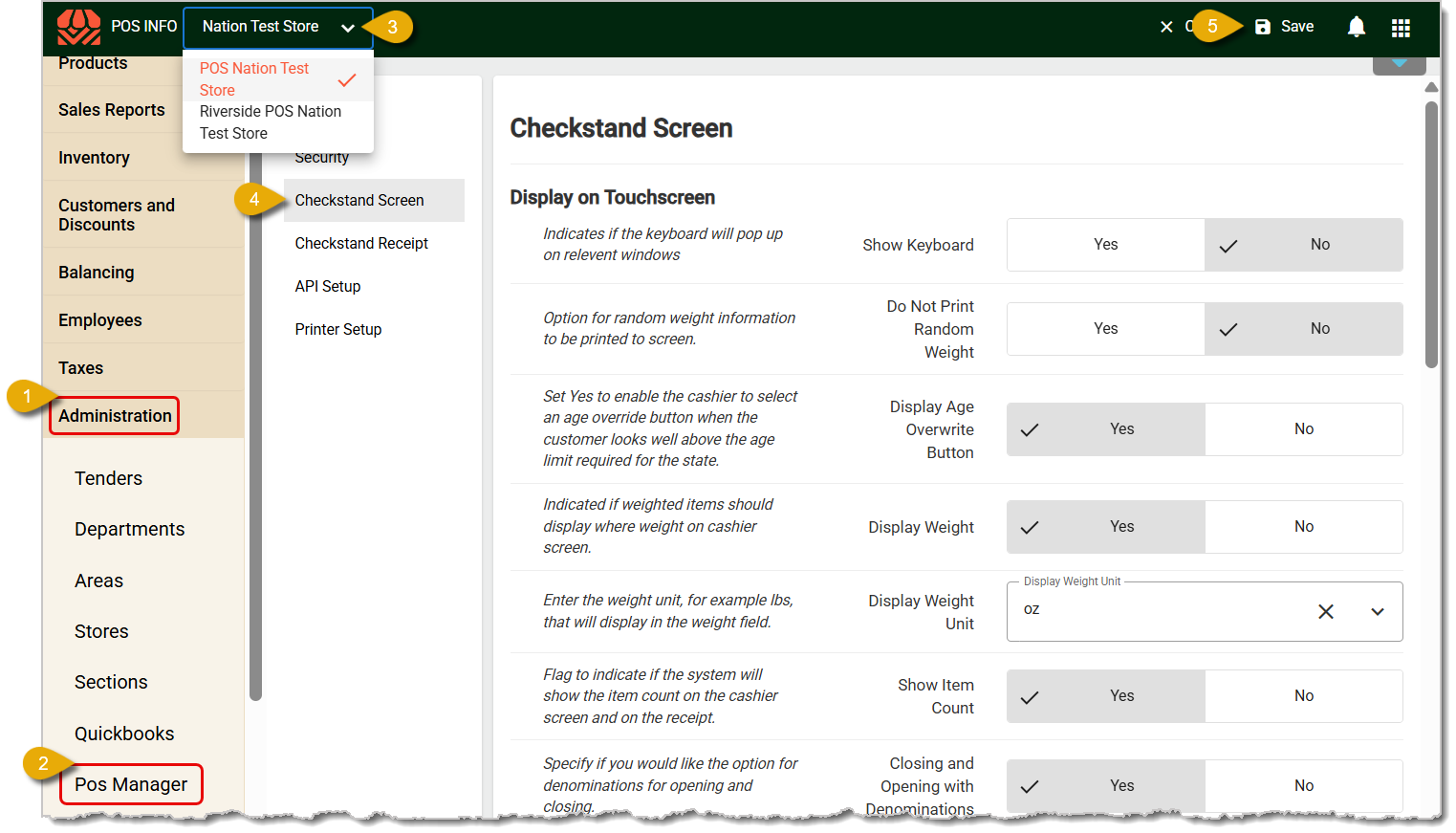This screenshot has height=833, width=1456.
Task: Click the Save button
Action: pos(1284,27)
